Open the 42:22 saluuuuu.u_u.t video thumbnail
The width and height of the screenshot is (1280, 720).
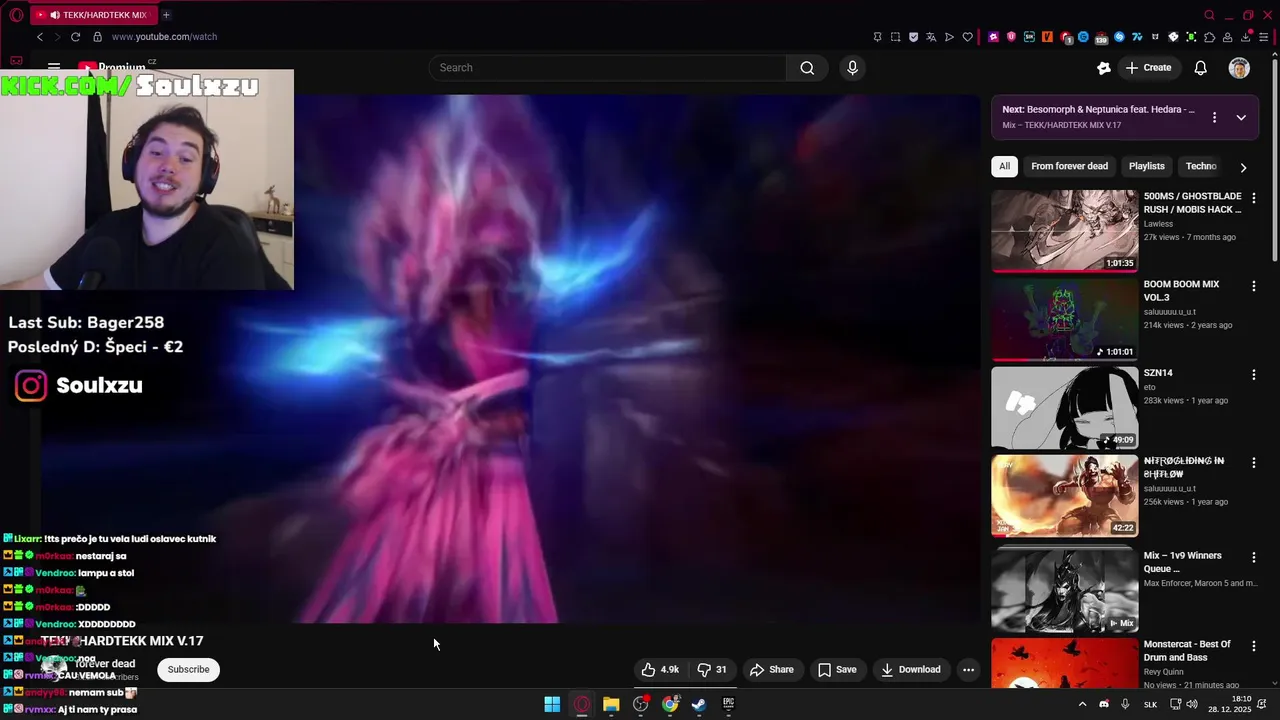[x=1064, y=496]
